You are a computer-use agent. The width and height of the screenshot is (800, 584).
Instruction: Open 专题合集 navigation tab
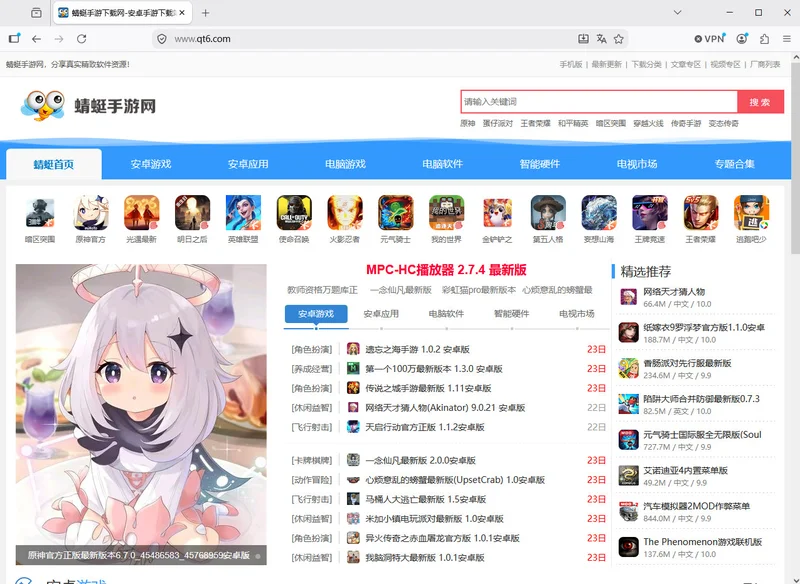(x=734, y=164)
